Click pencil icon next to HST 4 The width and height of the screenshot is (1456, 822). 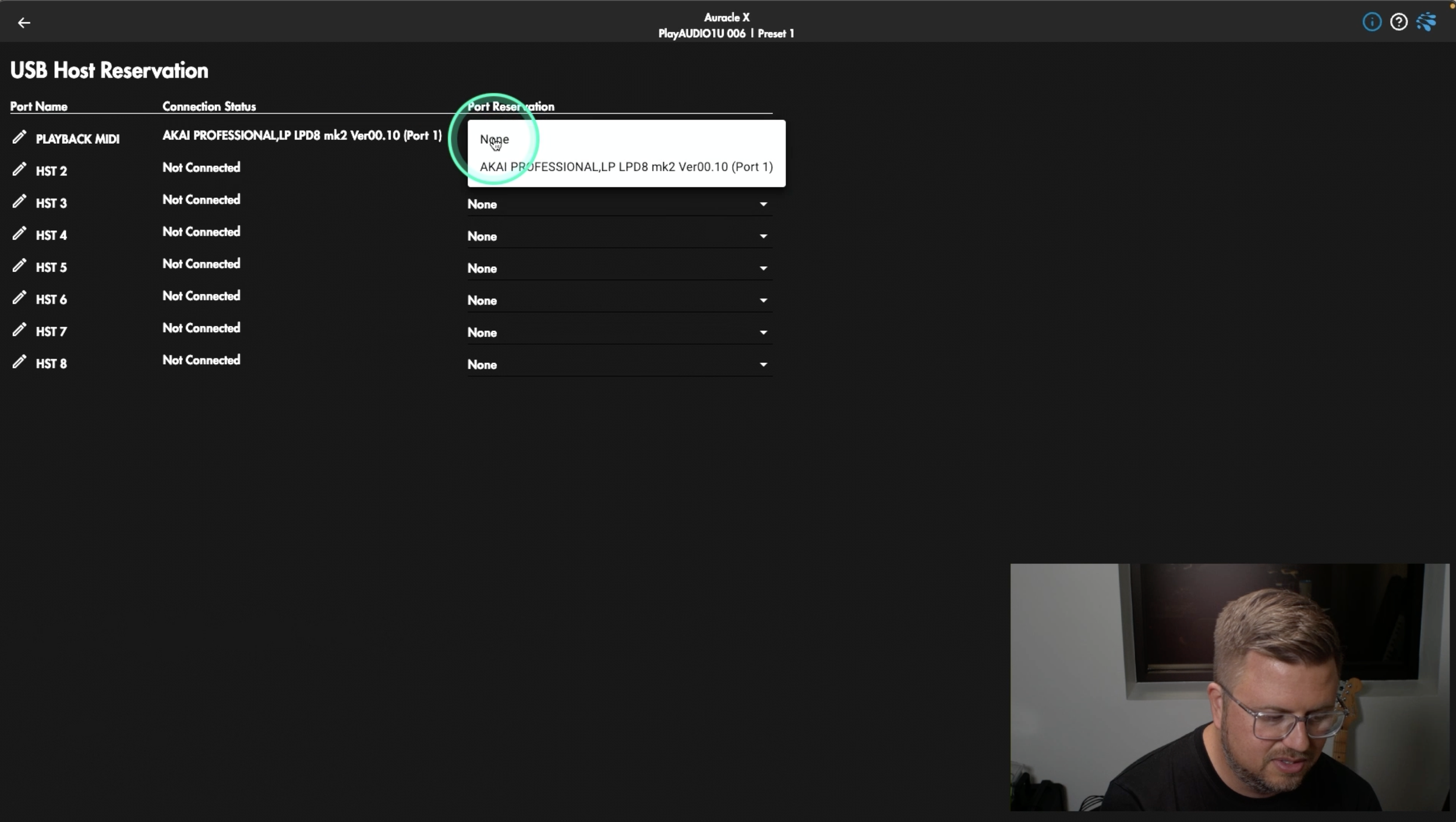19,234
